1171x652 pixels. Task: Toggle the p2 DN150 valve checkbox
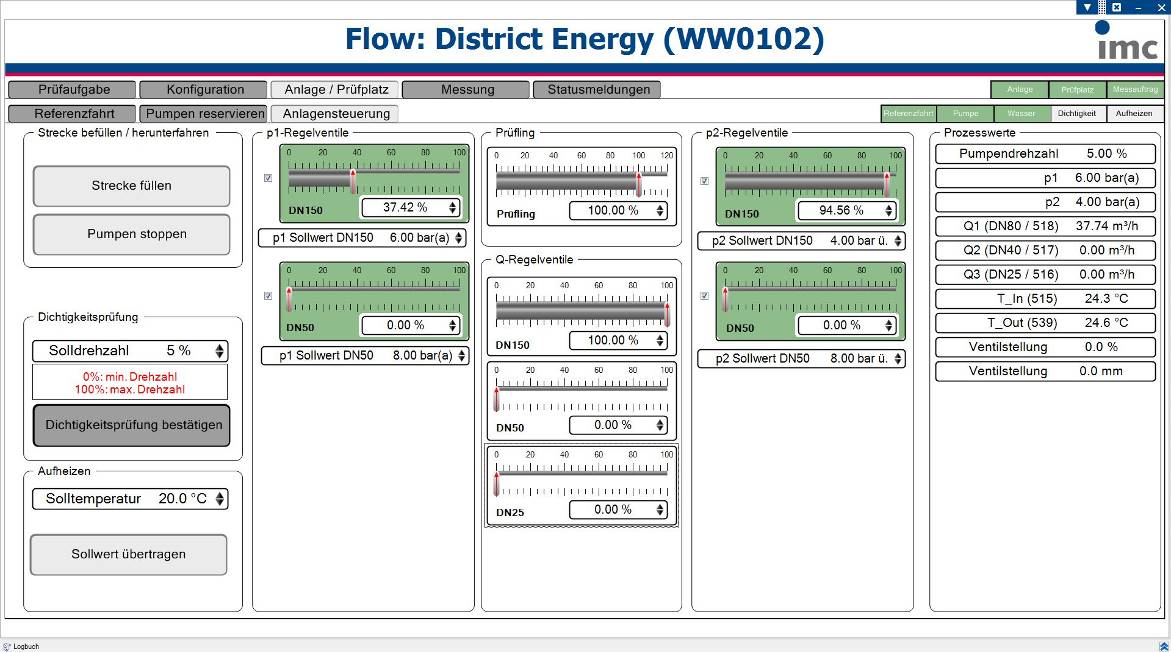pyautogui.click(x=704, y=181)
